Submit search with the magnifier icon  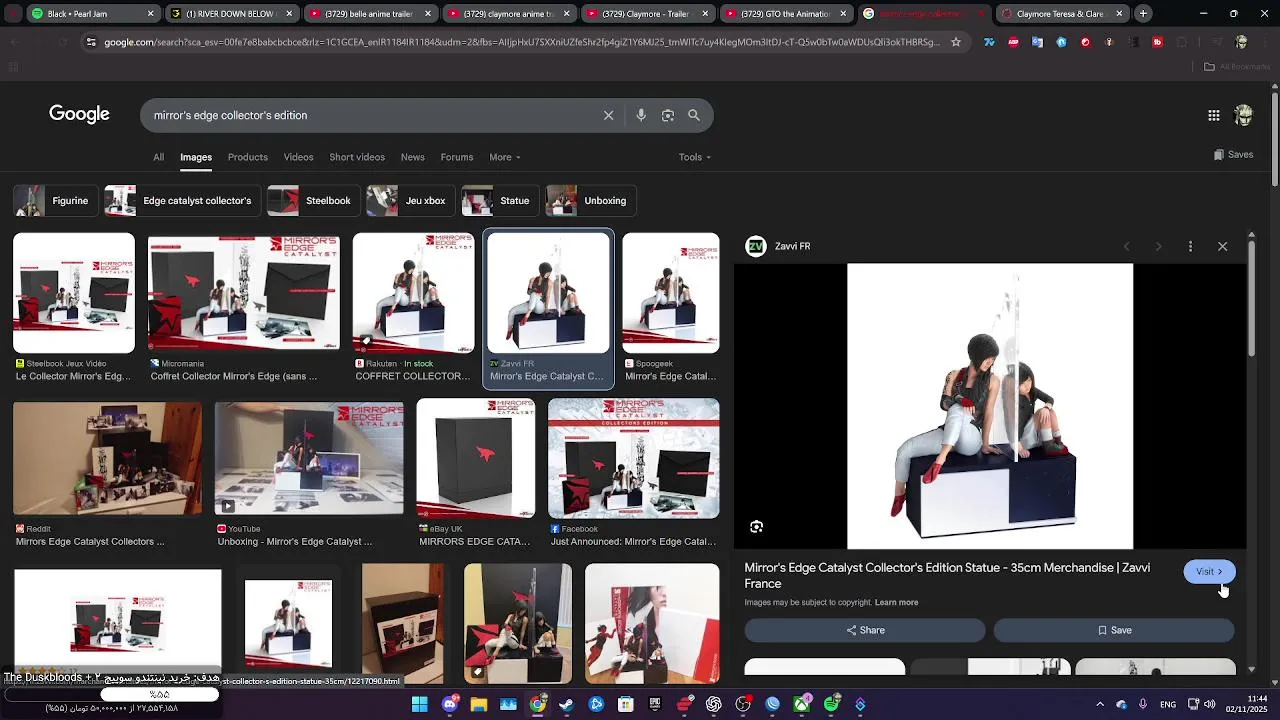694,115
